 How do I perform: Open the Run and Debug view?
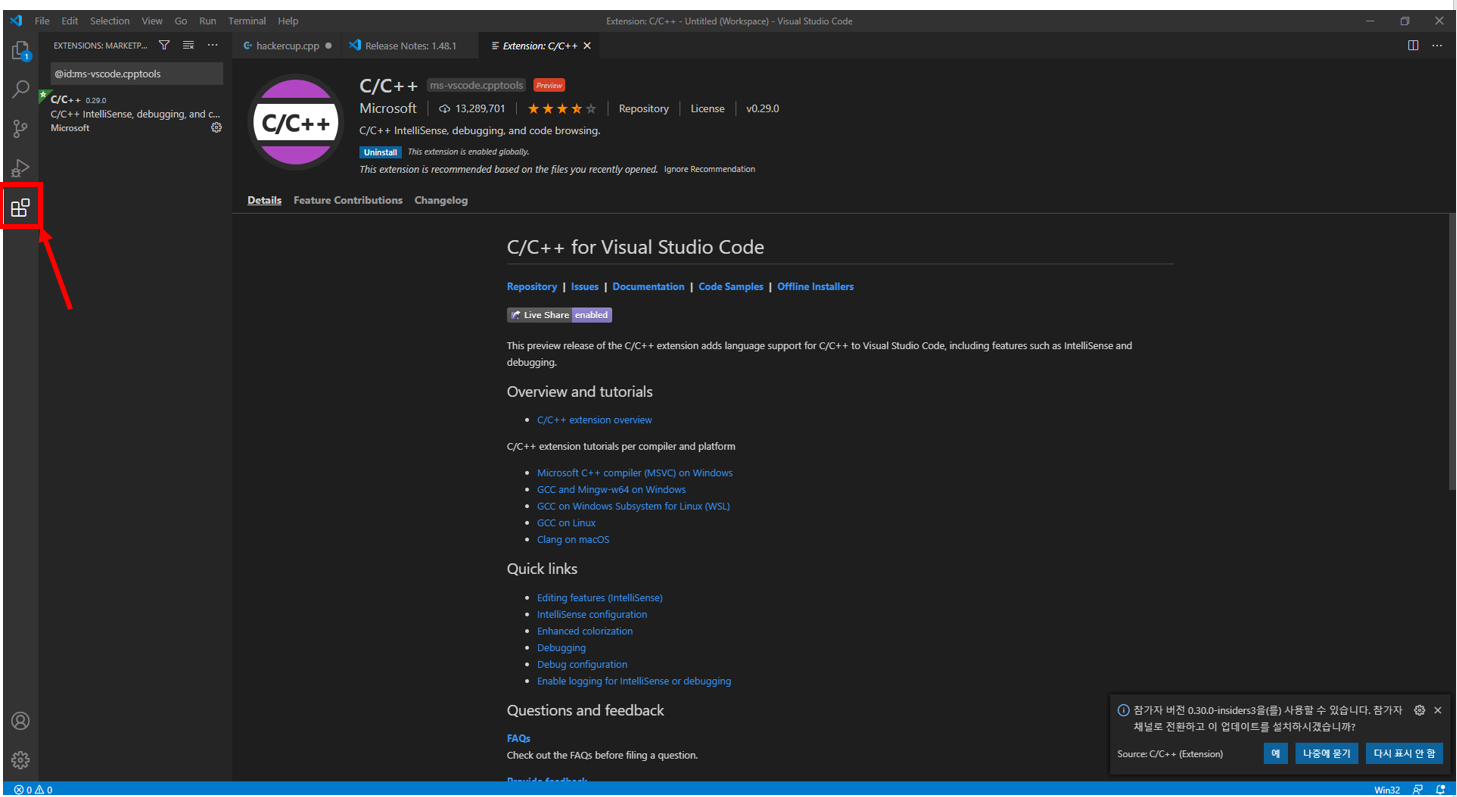[20, 168]
